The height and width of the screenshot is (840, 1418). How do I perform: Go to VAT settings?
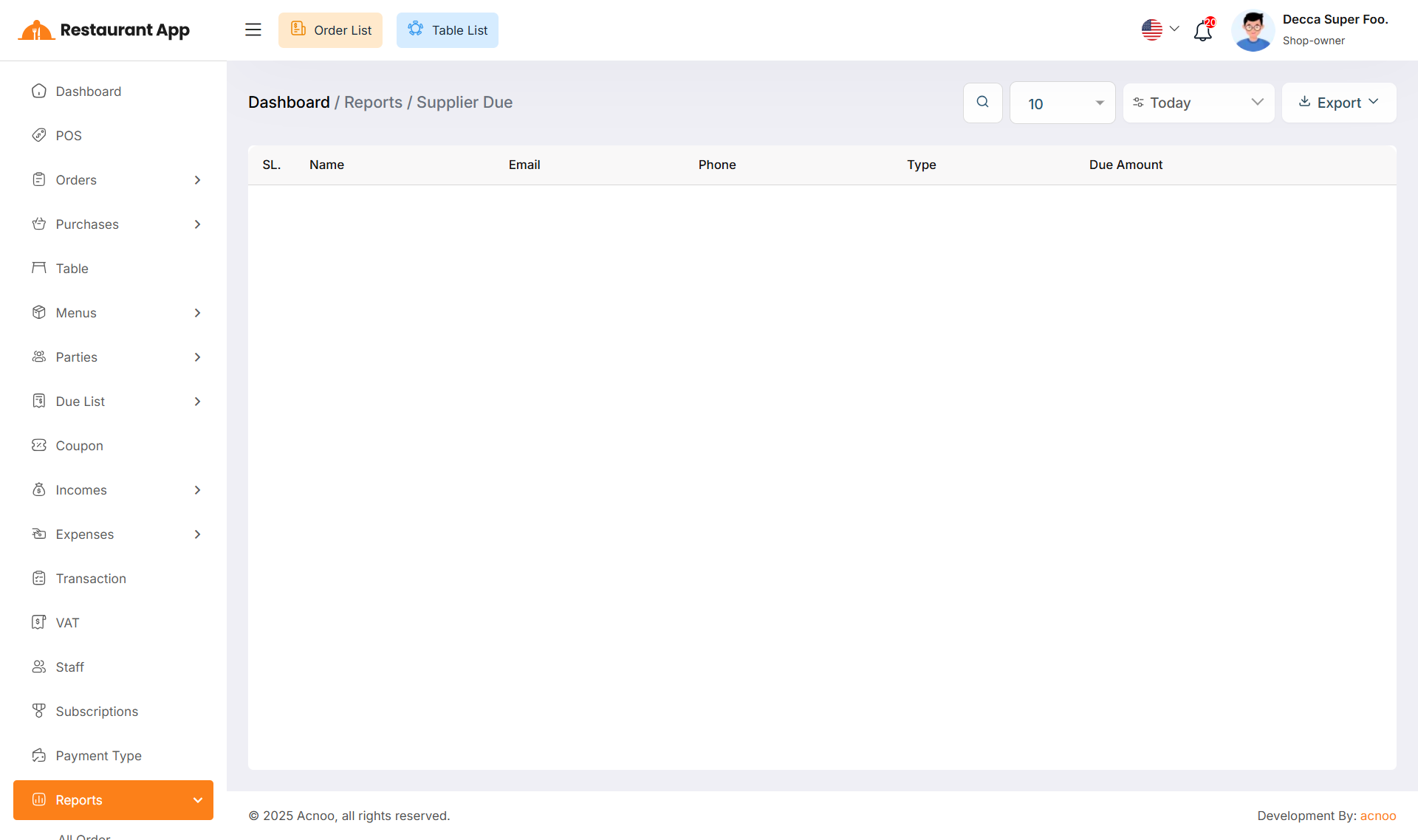(x=67, y=623)
